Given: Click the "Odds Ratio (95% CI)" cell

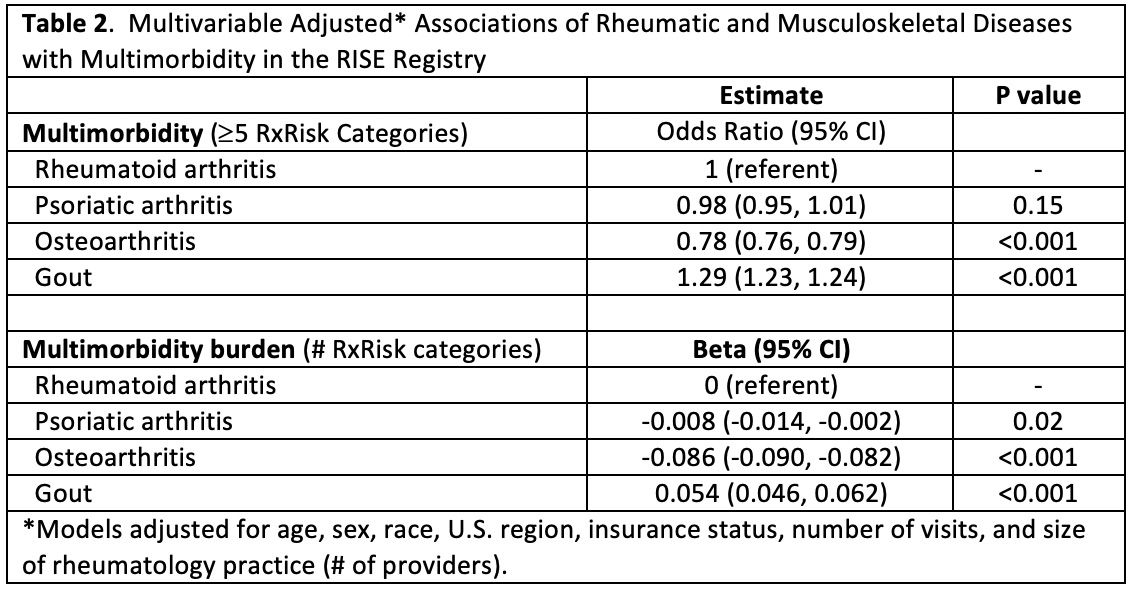Looking at the screenshot, I should (x=771, y=132).
